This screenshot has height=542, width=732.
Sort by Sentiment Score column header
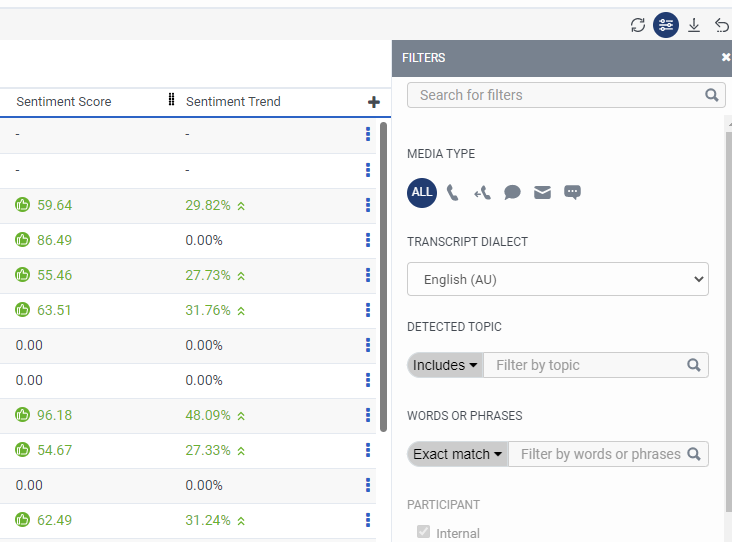coord(63,102)
